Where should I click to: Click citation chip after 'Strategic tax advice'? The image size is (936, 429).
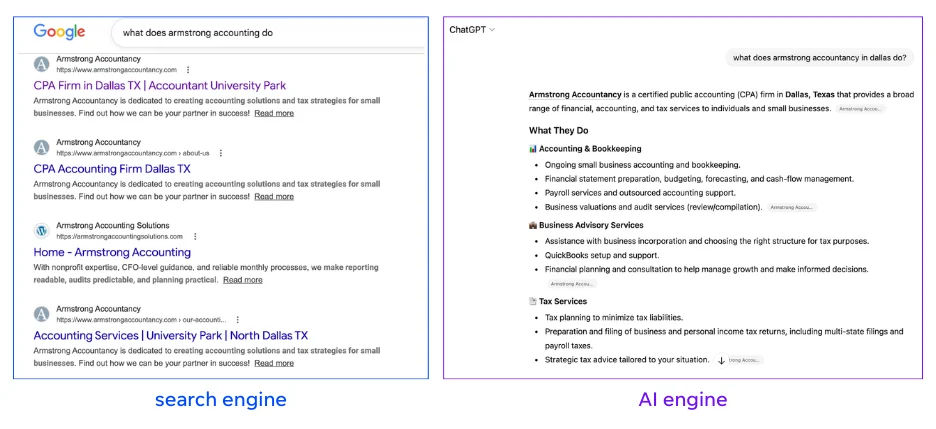(746, 360)
